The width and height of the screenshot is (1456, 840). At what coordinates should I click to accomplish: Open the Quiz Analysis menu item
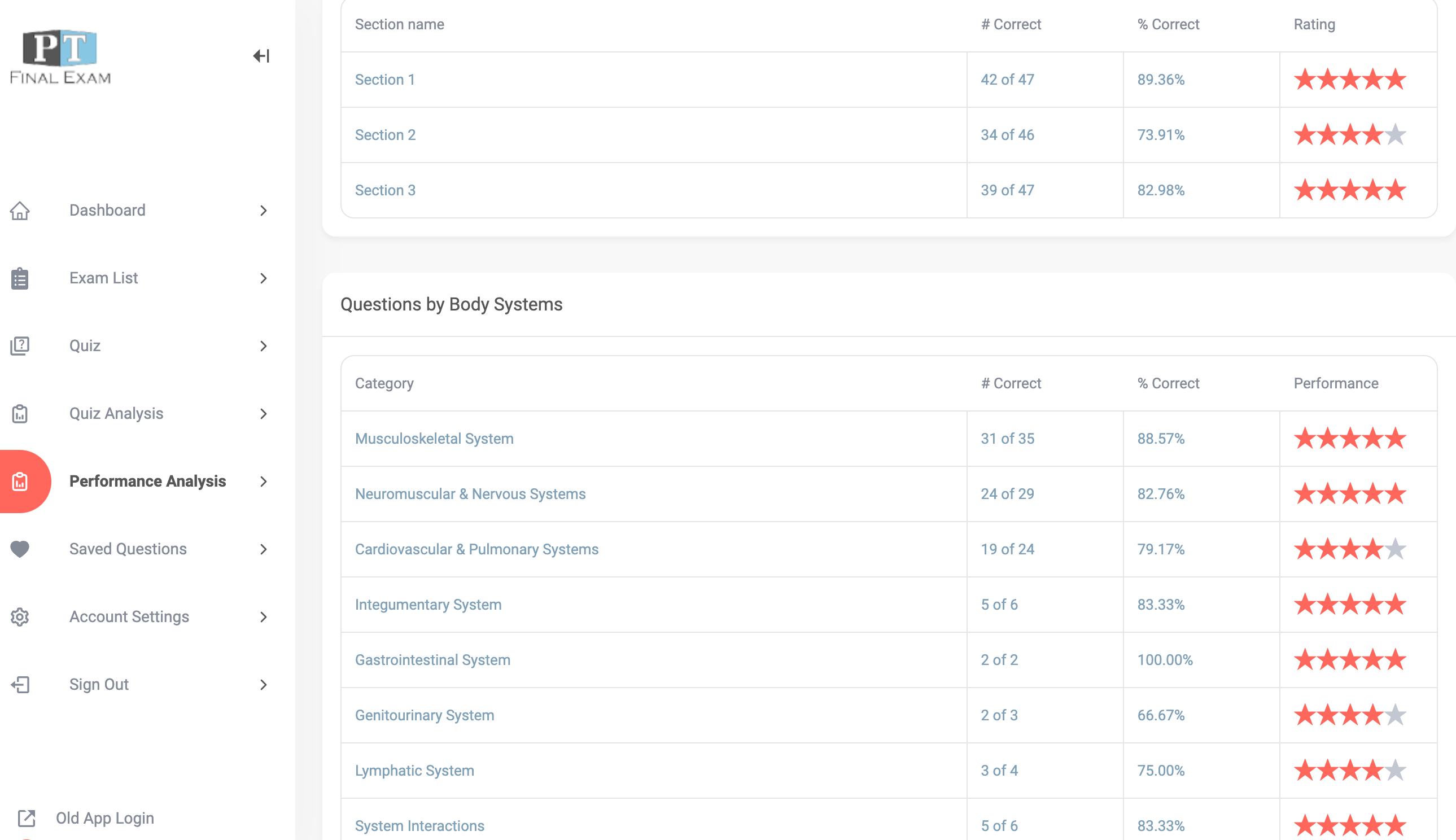[x=116, y=414]
